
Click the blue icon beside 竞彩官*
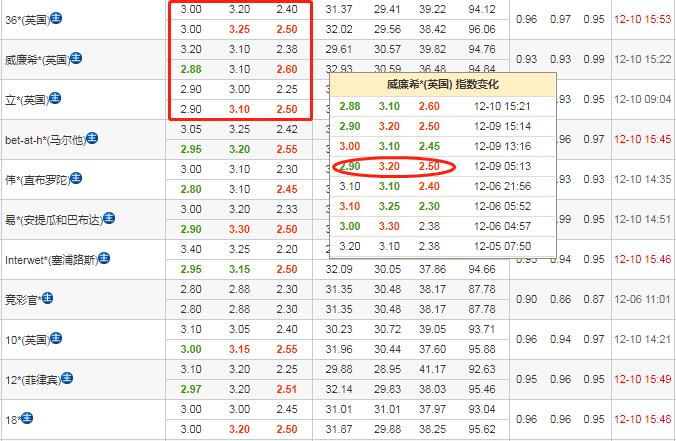[47, 297]
